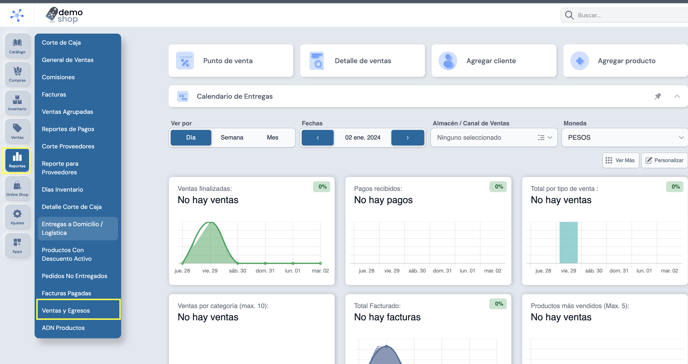
Task: Open the Compras sidebar icon
Action: tap(17, 74)
